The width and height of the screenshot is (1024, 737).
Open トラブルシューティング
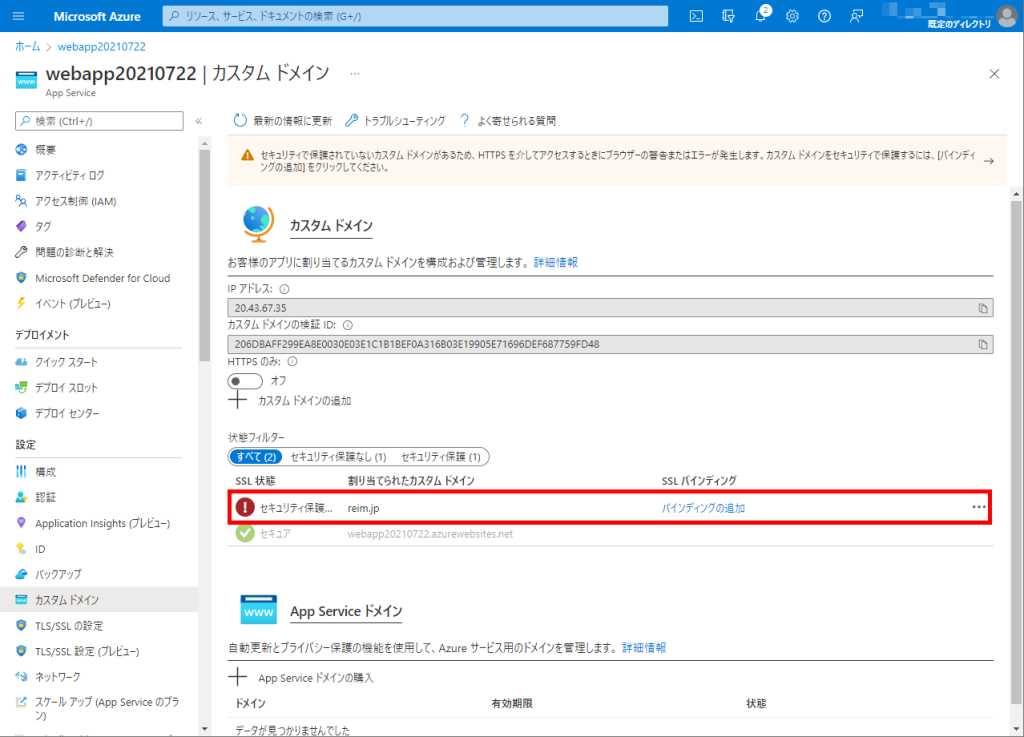coord(395,121)
